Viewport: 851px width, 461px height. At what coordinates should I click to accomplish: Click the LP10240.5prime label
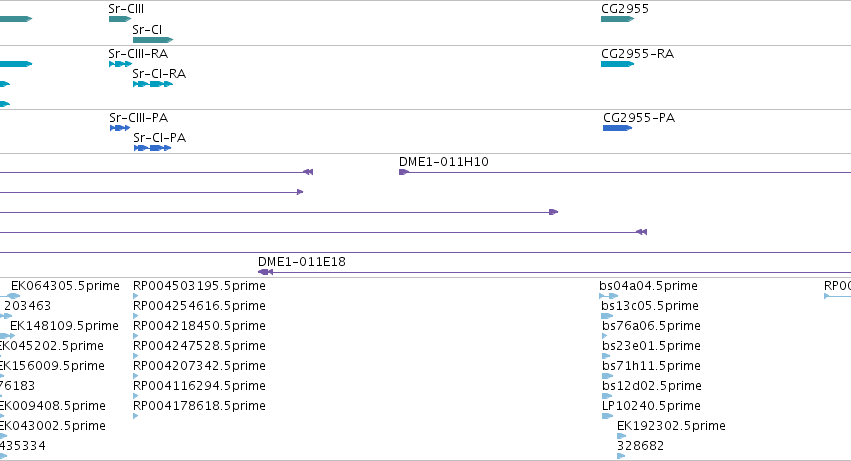click(651, 406)
